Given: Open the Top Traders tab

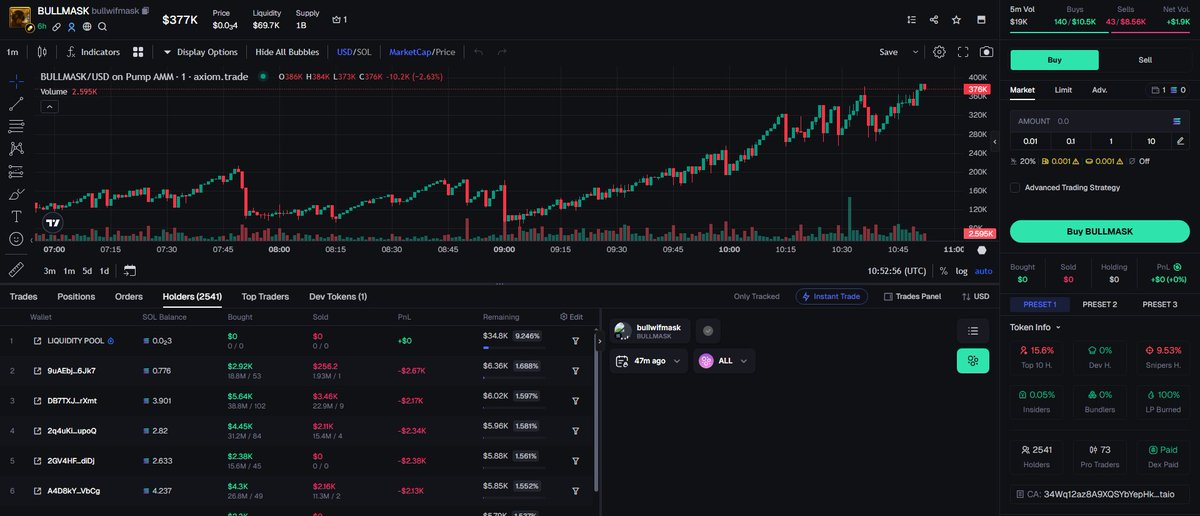Looking at the screenshot, I should [x=265, y=296].
